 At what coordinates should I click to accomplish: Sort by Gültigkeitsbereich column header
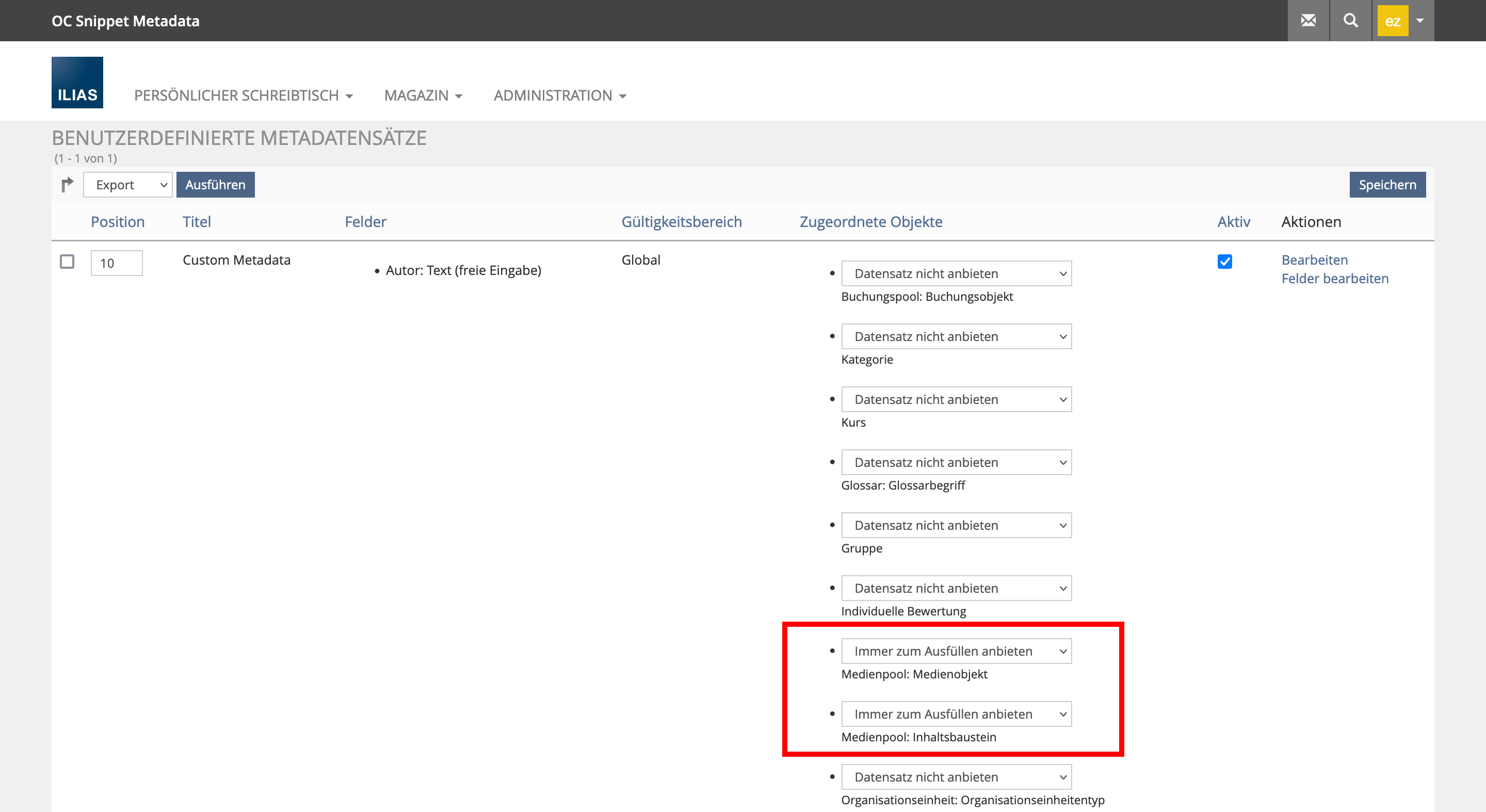pyautogui.click(x=681, y=221)
